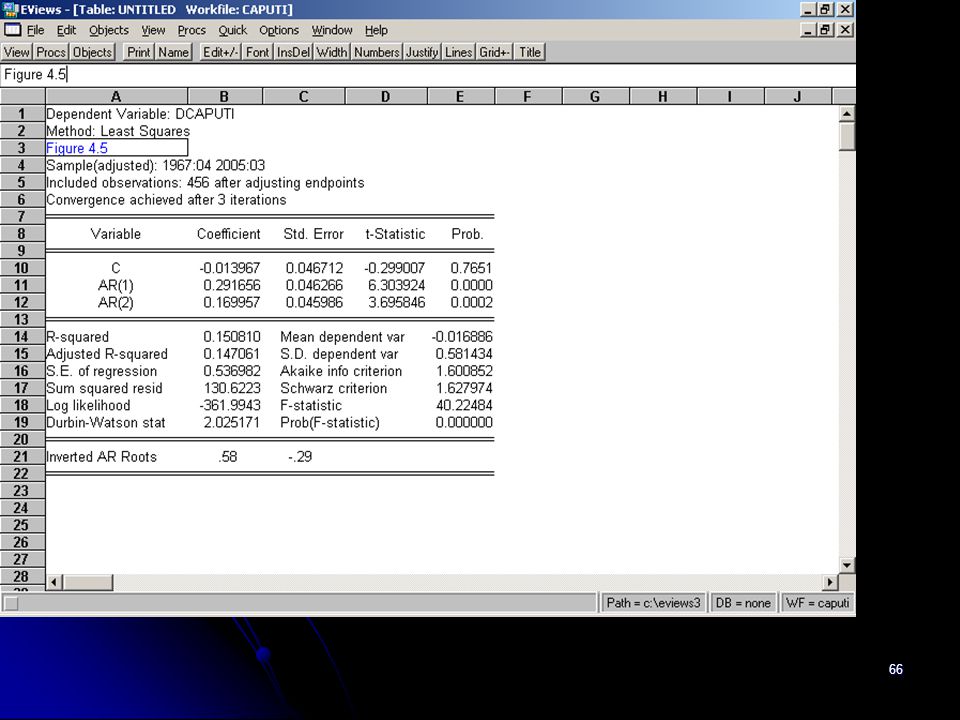Restore the inner table window
Viewport: 960px width, 720px height.
point(825,29)
